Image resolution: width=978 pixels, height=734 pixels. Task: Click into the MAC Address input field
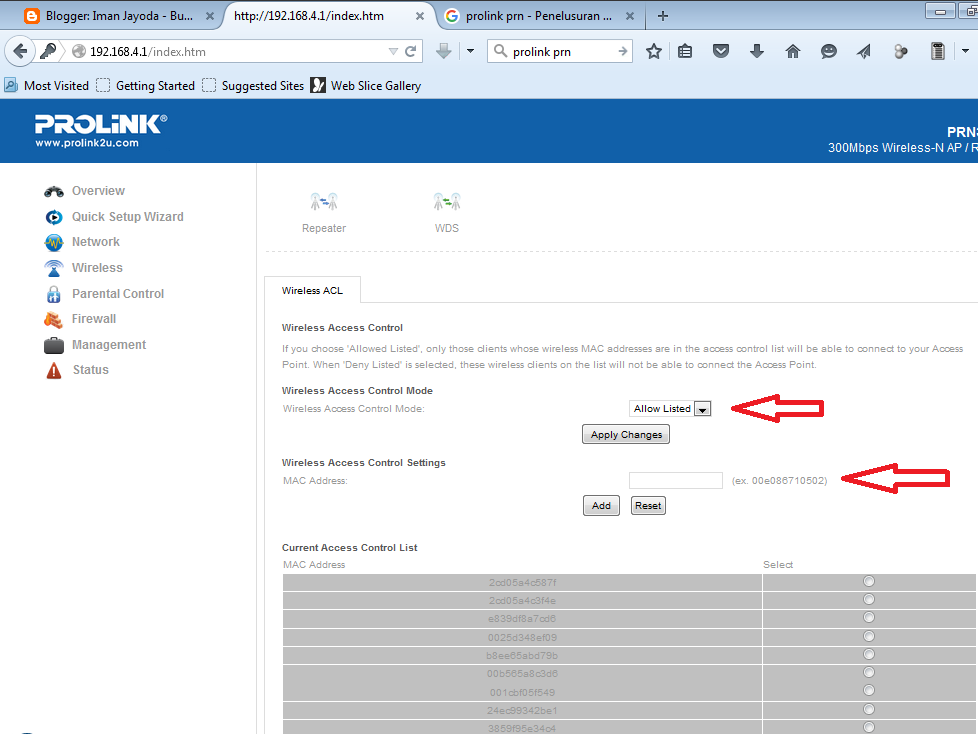pyautogui.click(x=675, y=480)
